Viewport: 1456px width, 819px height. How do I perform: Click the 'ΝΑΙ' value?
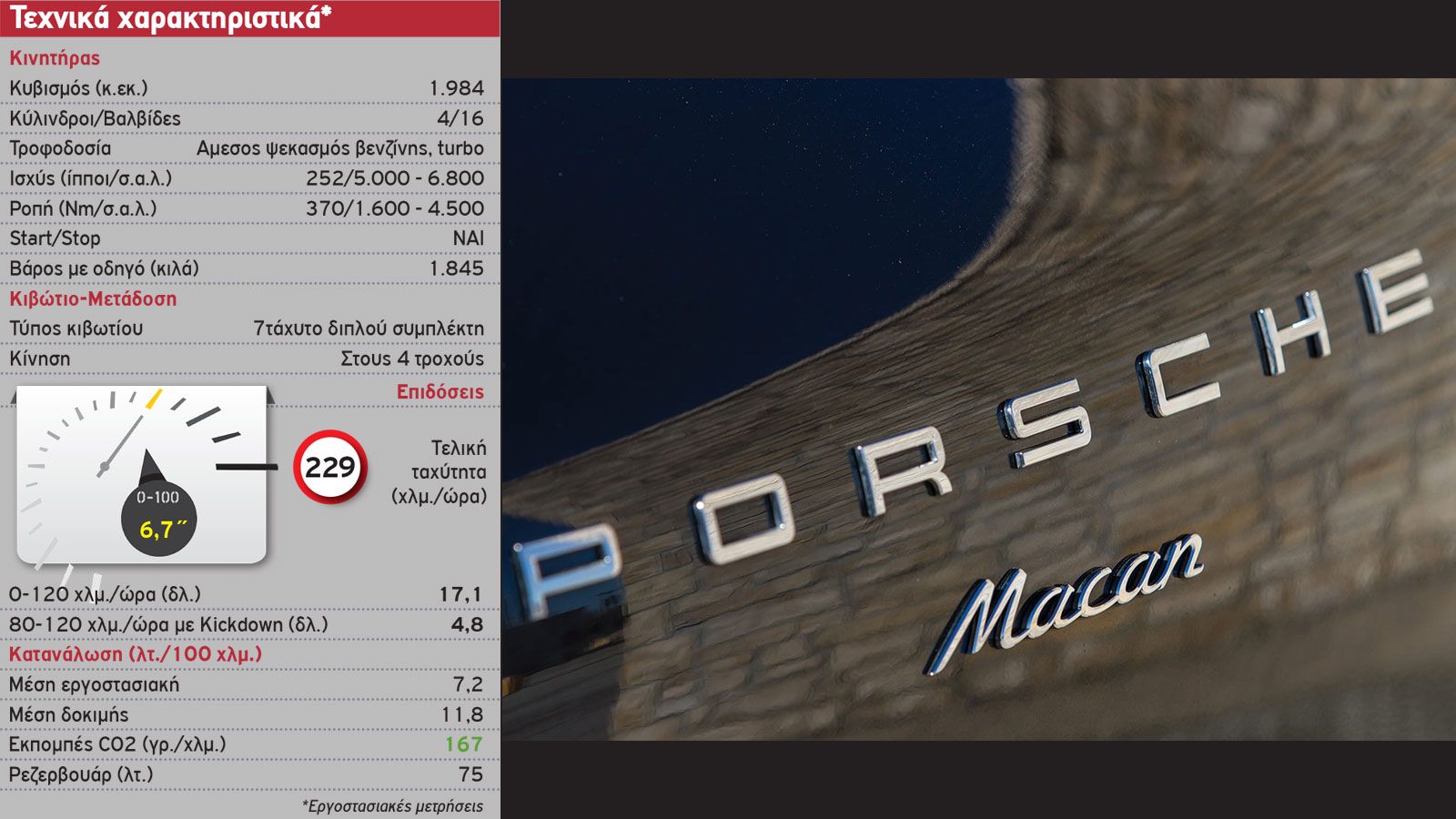(469, 238)
